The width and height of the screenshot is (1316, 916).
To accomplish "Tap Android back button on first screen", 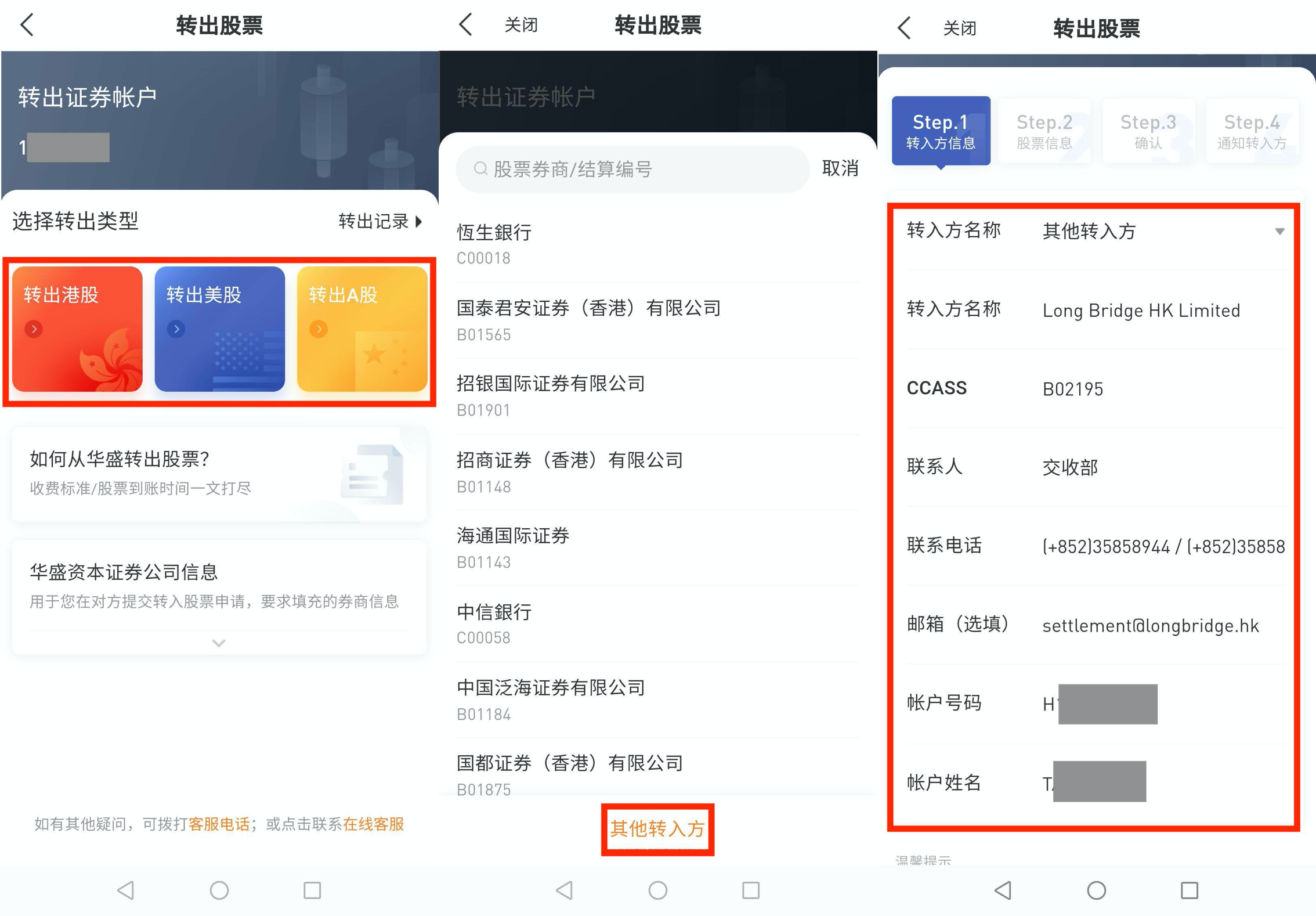I will pyautogui.click(x=126, y=889).
